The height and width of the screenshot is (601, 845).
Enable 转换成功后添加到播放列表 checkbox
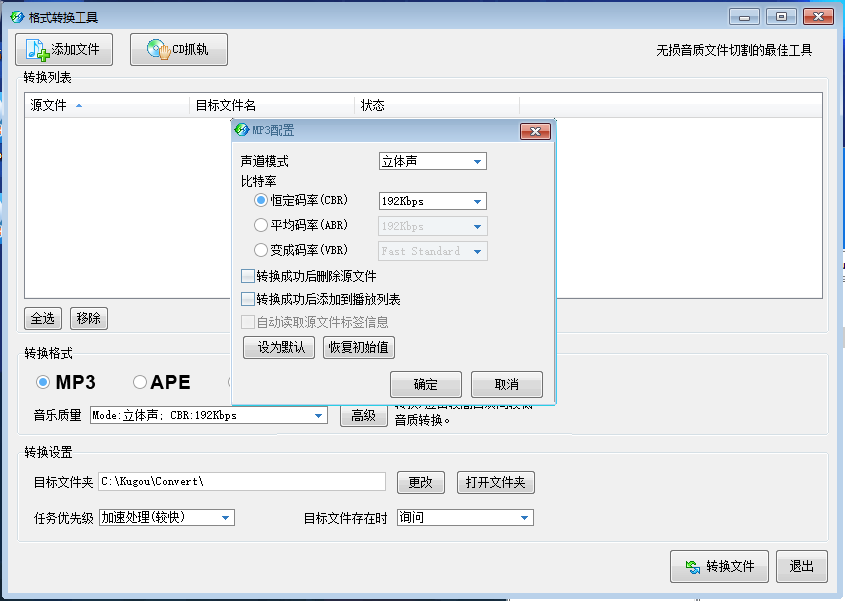point(248,299)
